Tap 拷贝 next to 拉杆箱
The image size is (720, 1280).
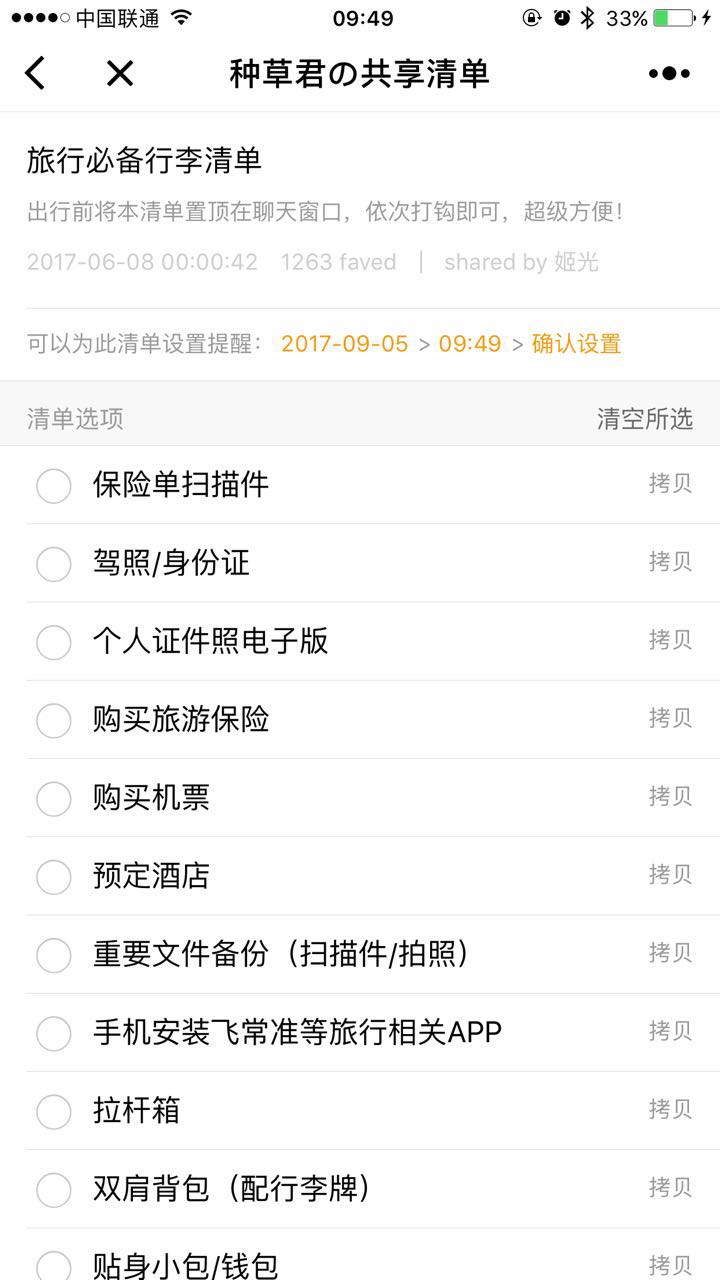[670, 1109]
